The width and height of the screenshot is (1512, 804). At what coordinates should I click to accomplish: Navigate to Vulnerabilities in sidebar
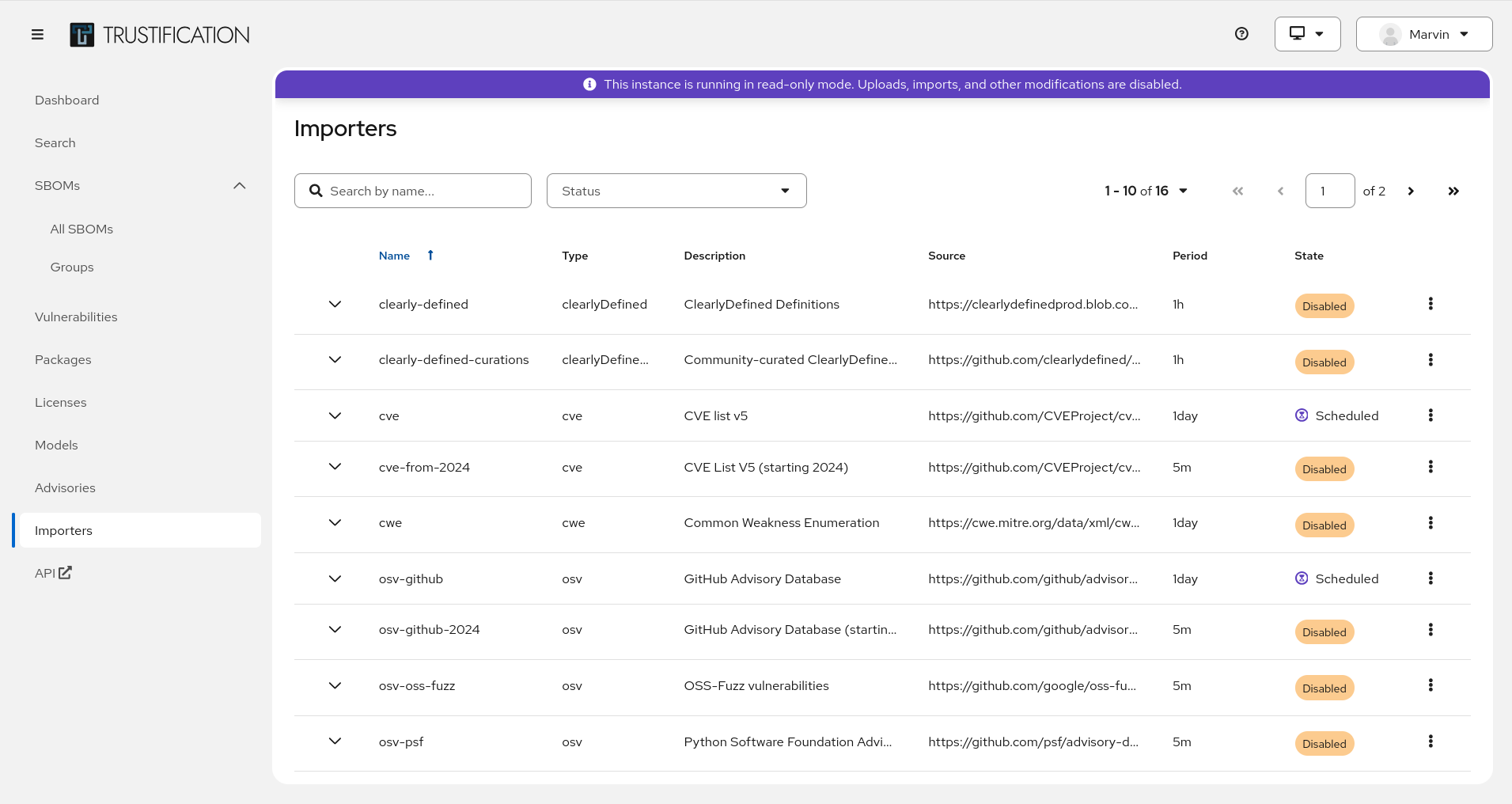click(76, 317)
